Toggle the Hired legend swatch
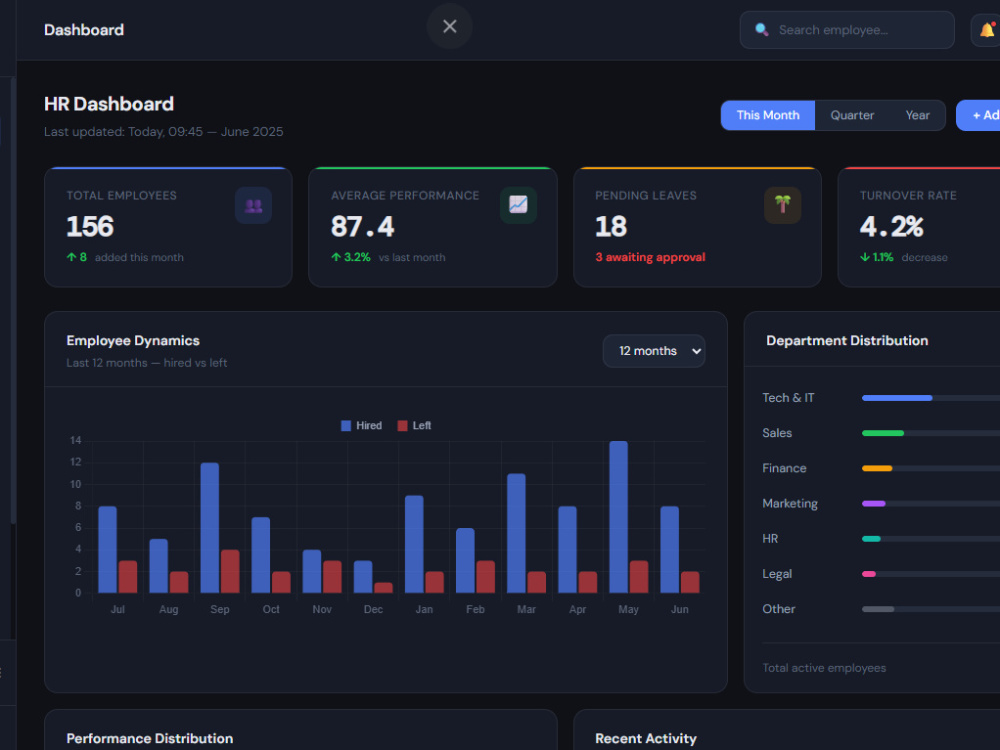The image size is (1000, 750). (x=346, y=425)
